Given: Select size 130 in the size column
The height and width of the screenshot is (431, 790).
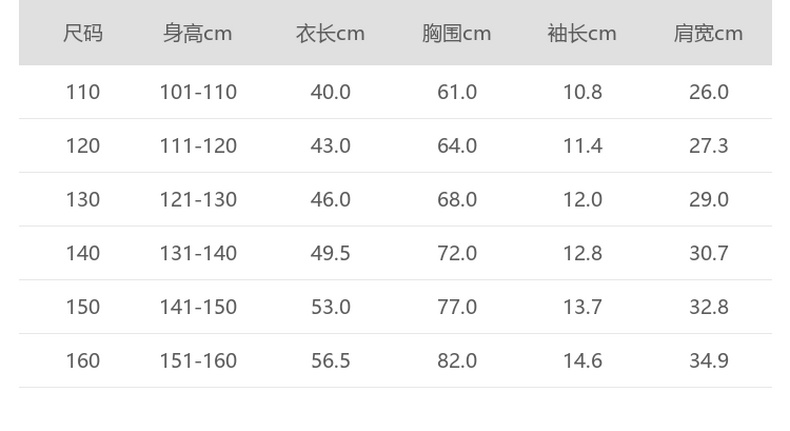Looking at the screenshot, I should (x=83, y=199).
